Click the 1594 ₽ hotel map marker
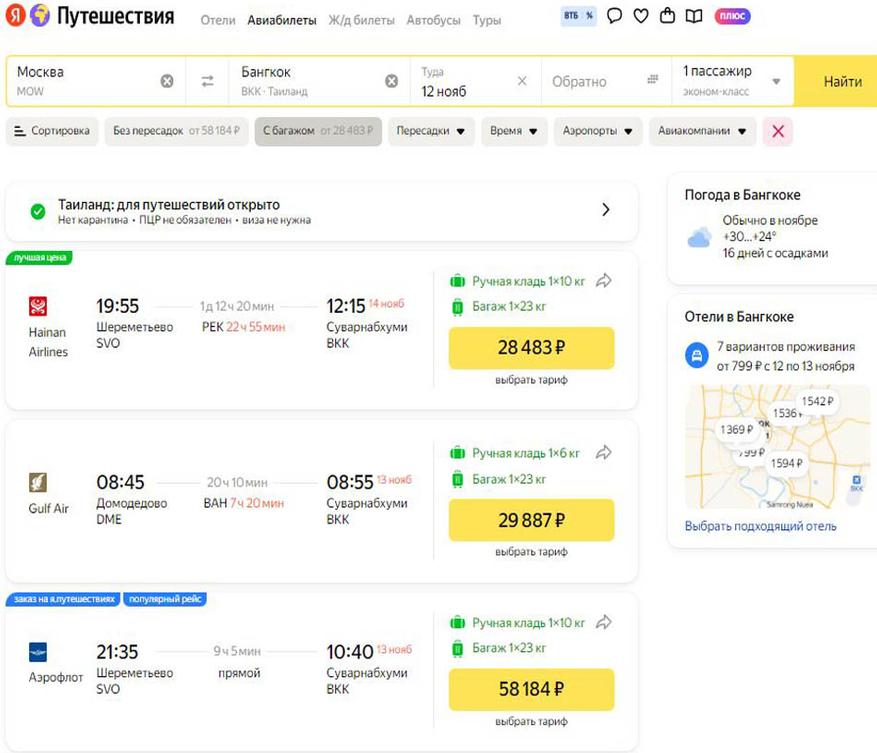 (x=786, y=463)
